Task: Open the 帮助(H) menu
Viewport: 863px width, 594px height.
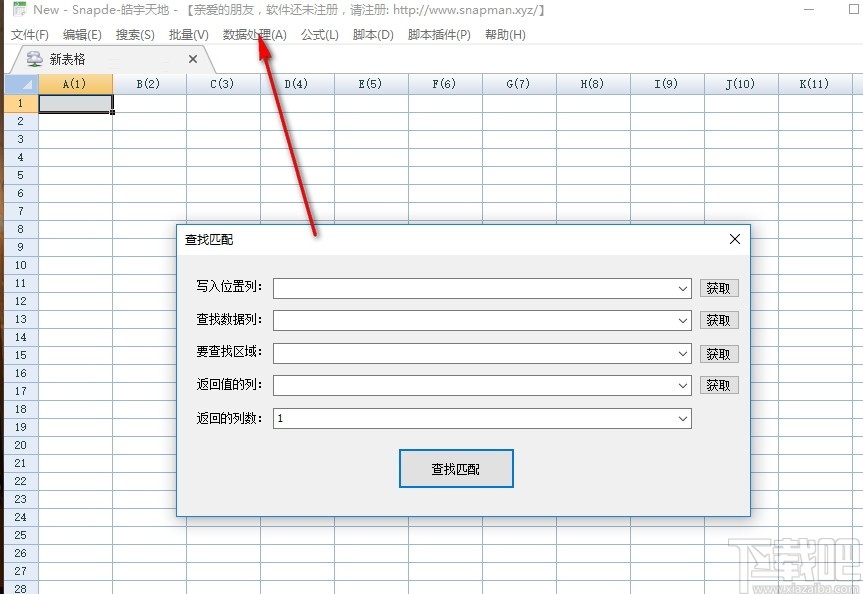Action: tap(505, 34)
